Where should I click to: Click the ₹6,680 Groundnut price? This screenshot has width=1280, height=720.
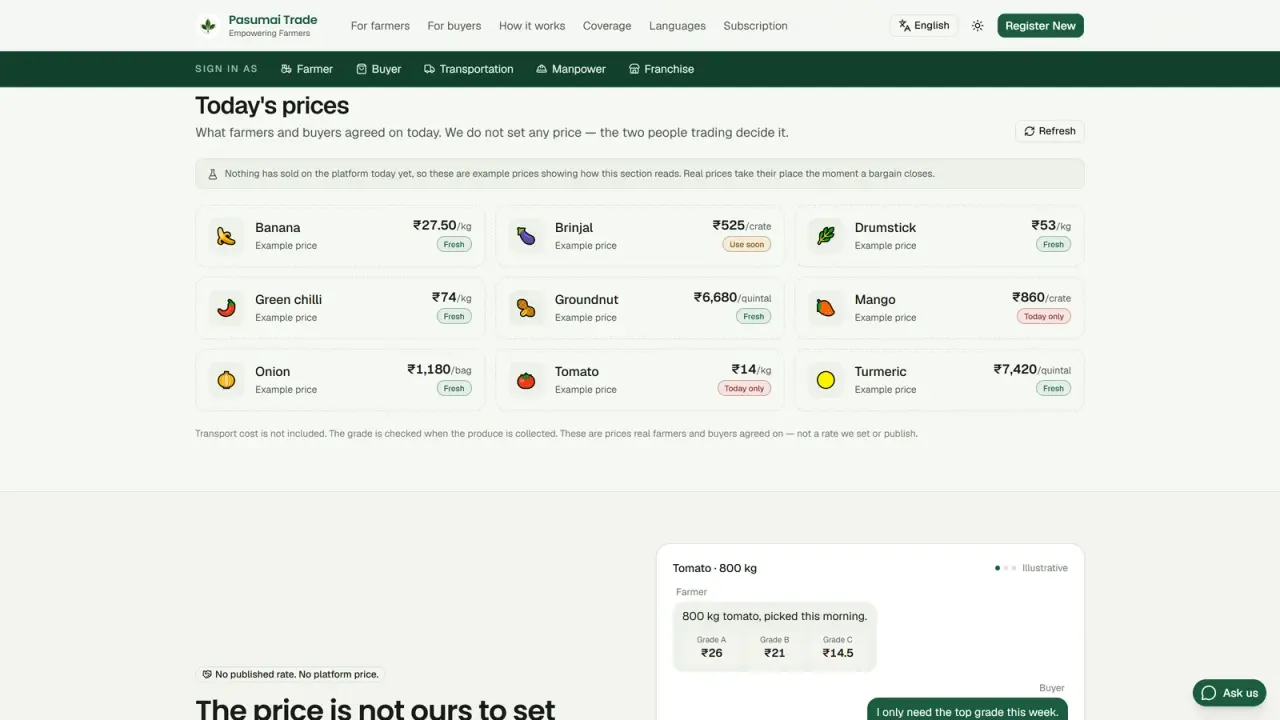(715, 297)
